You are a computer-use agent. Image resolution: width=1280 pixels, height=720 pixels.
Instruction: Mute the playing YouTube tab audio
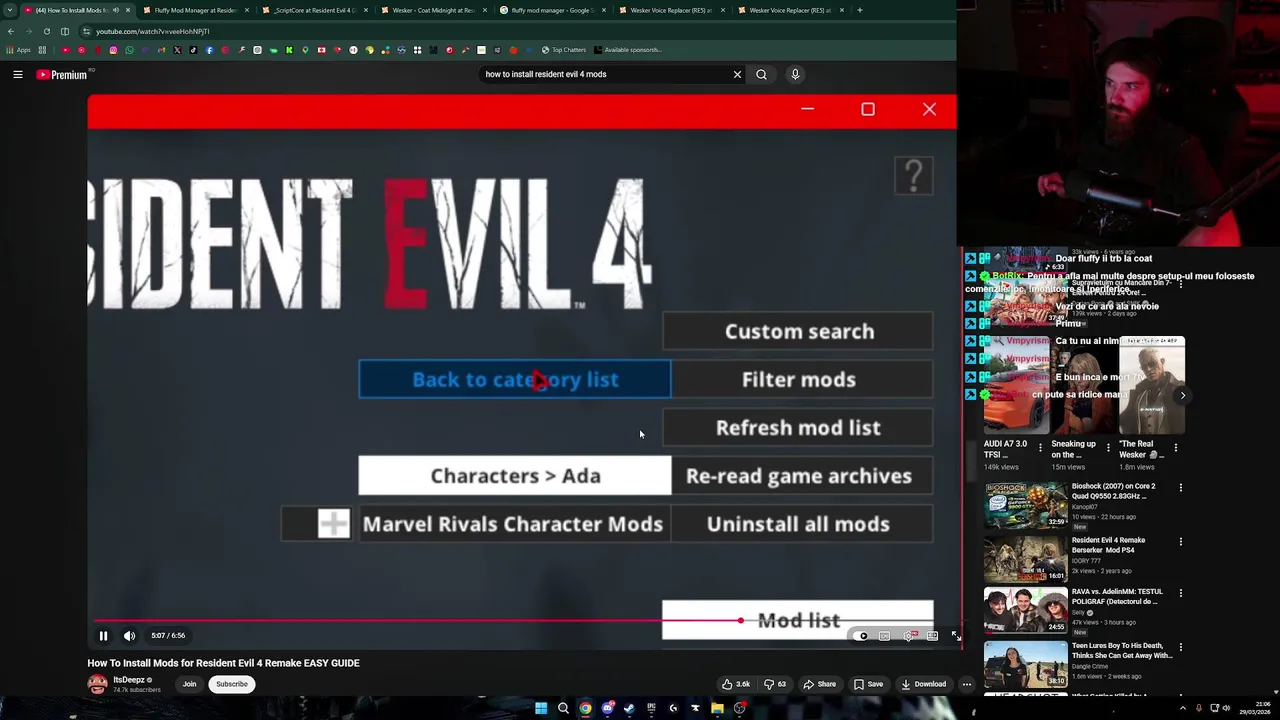pos(115,10)
